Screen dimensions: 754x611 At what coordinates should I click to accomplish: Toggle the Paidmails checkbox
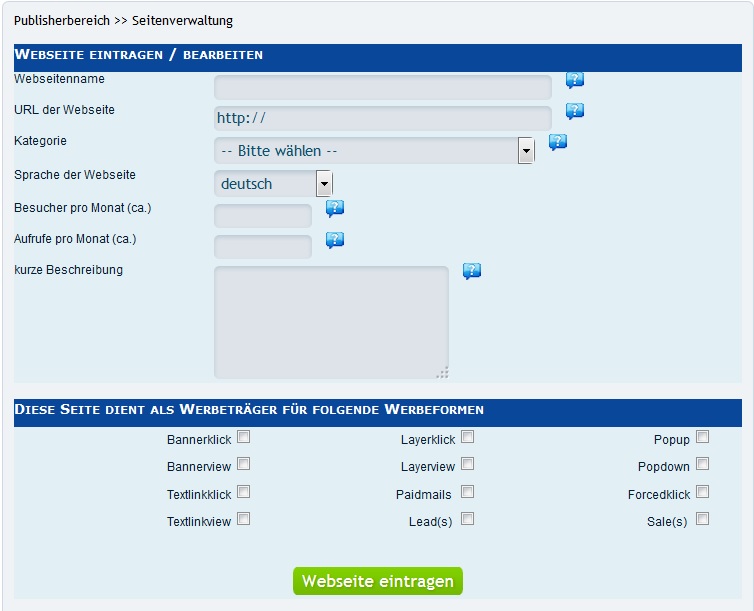[467, 492]
